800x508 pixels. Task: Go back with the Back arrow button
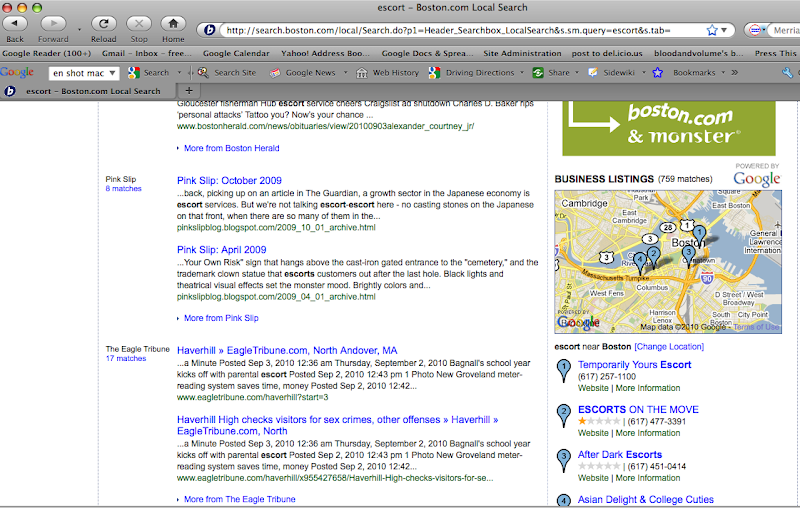(15, 23)
